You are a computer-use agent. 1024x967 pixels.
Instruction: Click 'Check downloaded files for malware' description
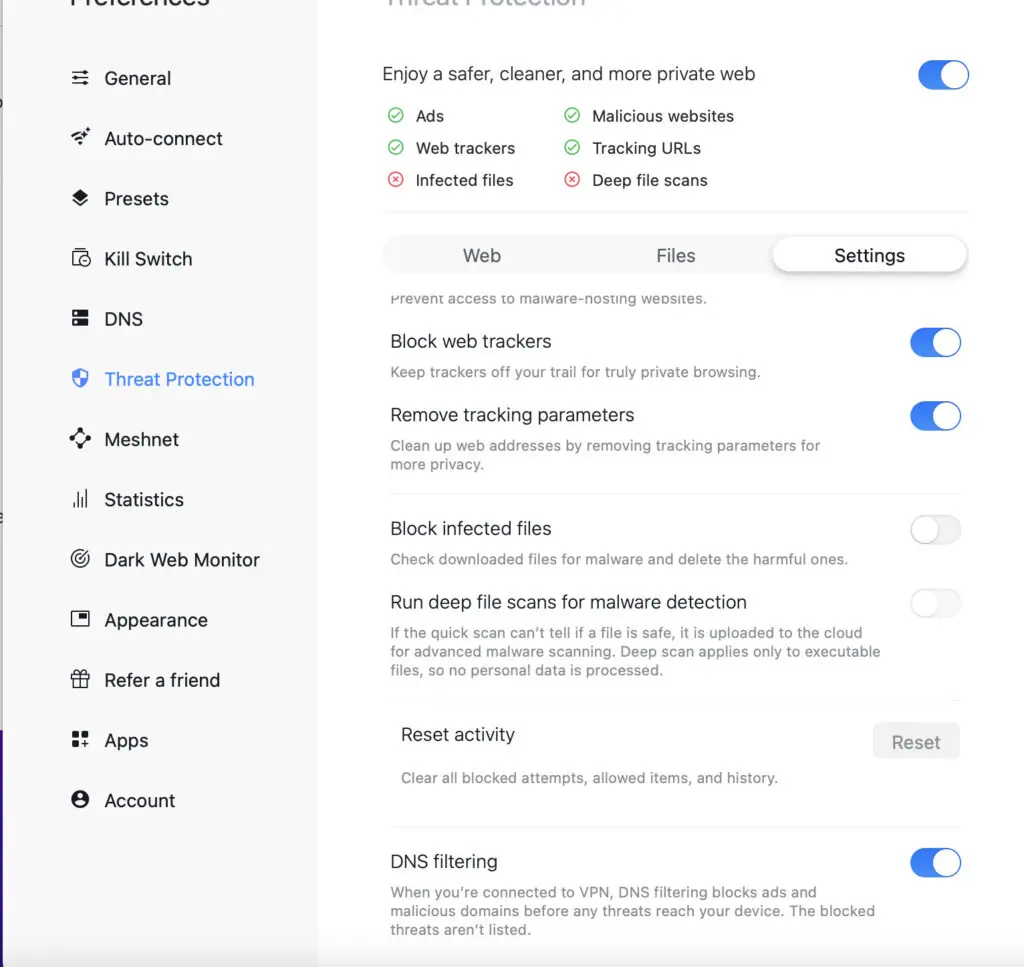(618, 559)
